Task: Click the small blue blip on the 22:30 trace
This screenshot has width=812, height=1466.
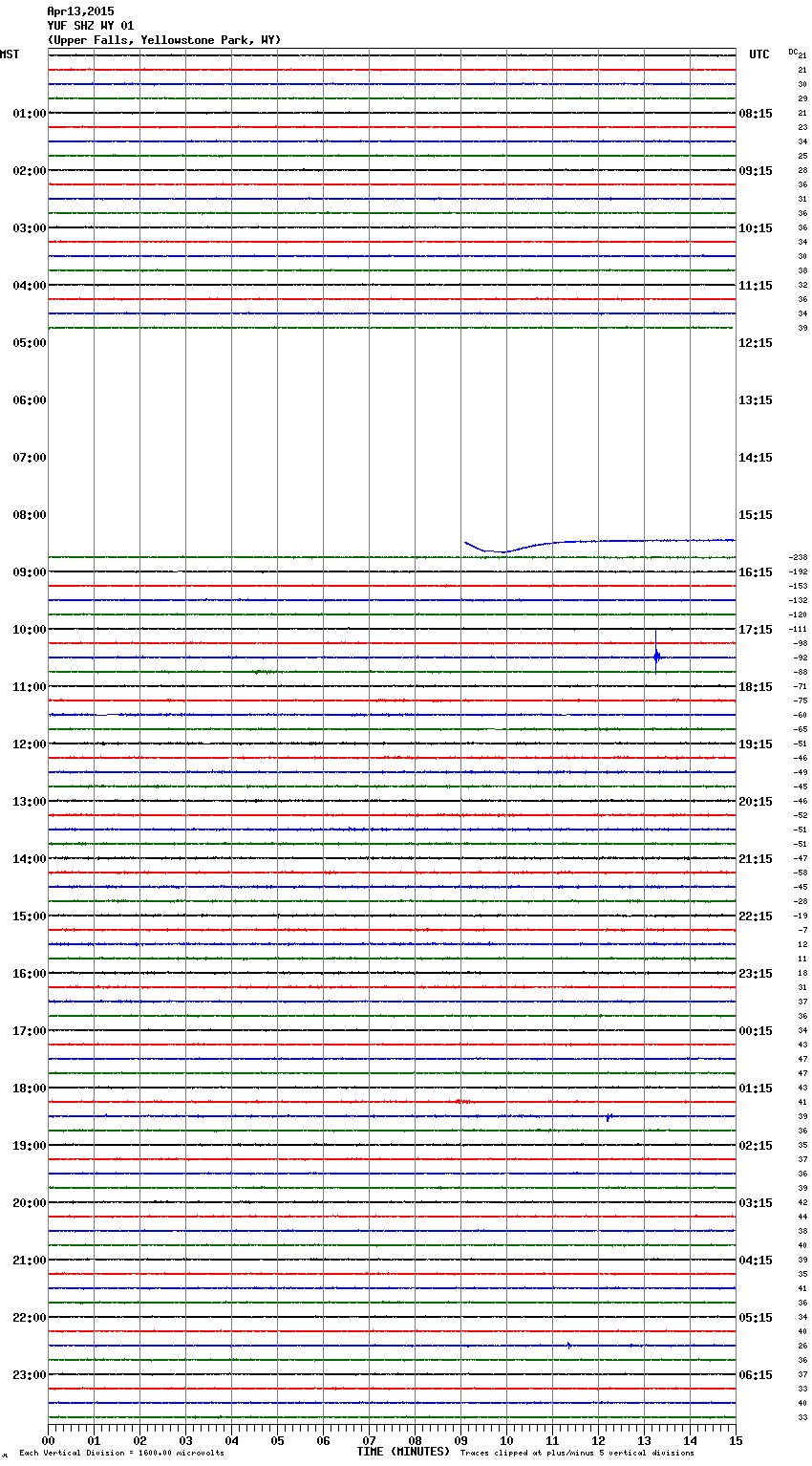Action: coord(568,1345)
